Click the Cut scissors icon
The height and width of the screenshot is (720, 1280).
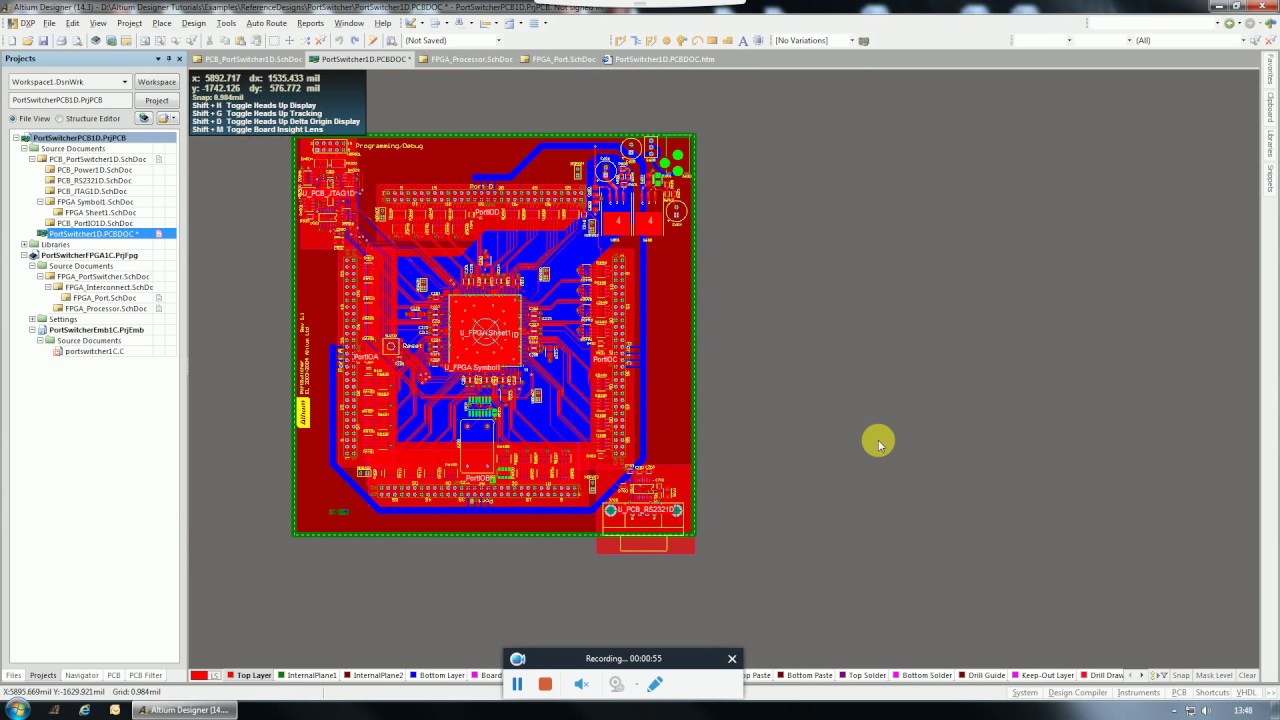tap(209, 40)
